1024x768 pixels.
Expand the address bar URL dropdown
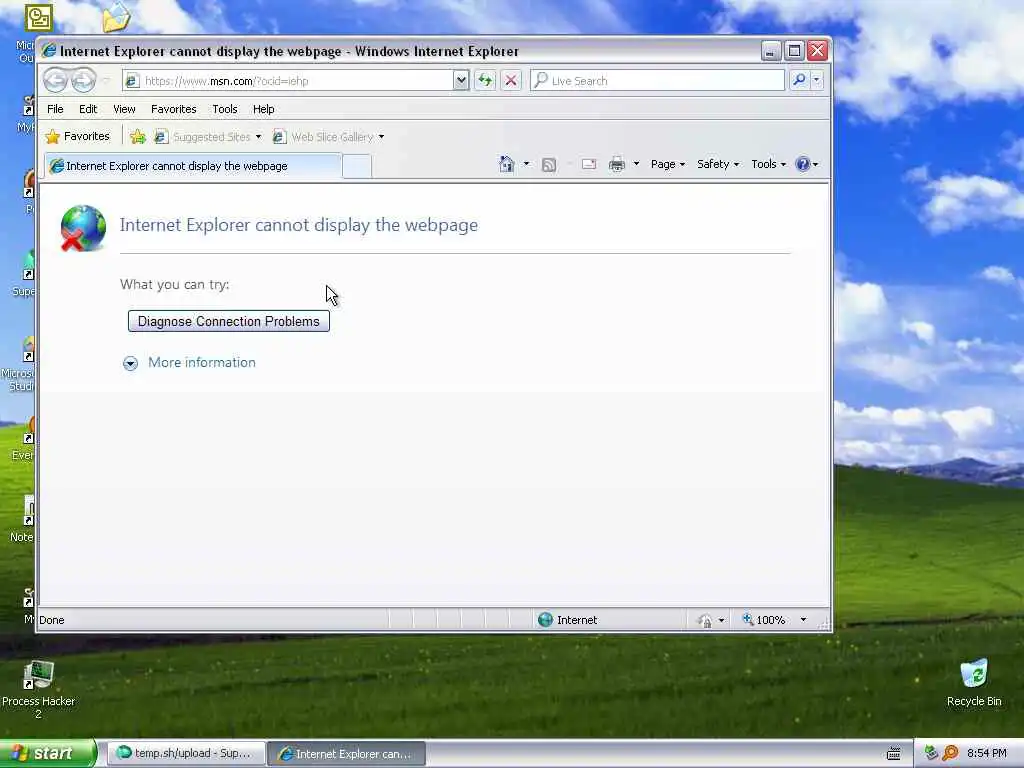[461, 81]
